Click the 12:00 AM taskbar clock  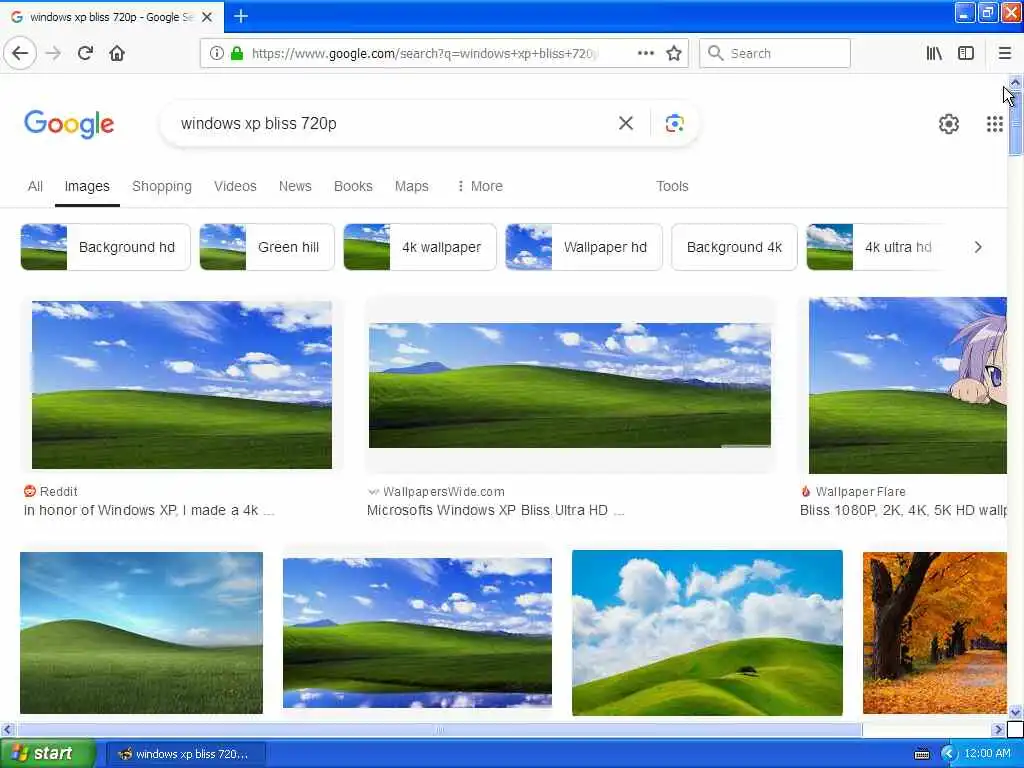(987, 754)
